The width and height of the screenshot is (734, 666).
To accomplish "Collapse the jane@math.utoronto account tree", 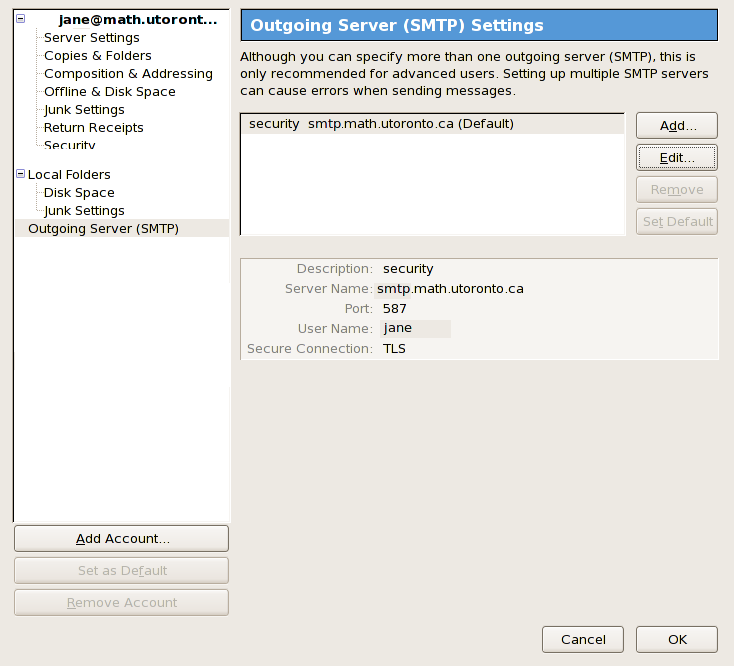I will [x=21, y=19].
